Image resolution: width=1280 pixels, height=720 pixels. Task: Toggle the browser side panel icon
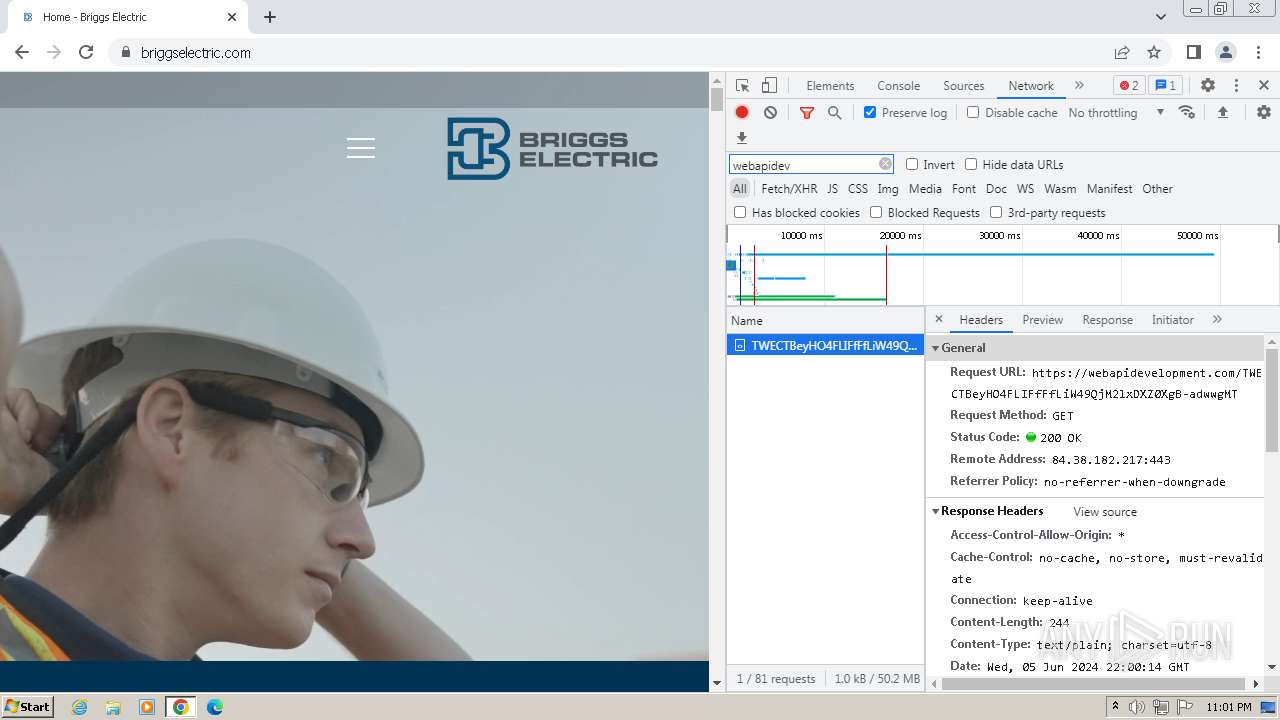(1193, 52)
